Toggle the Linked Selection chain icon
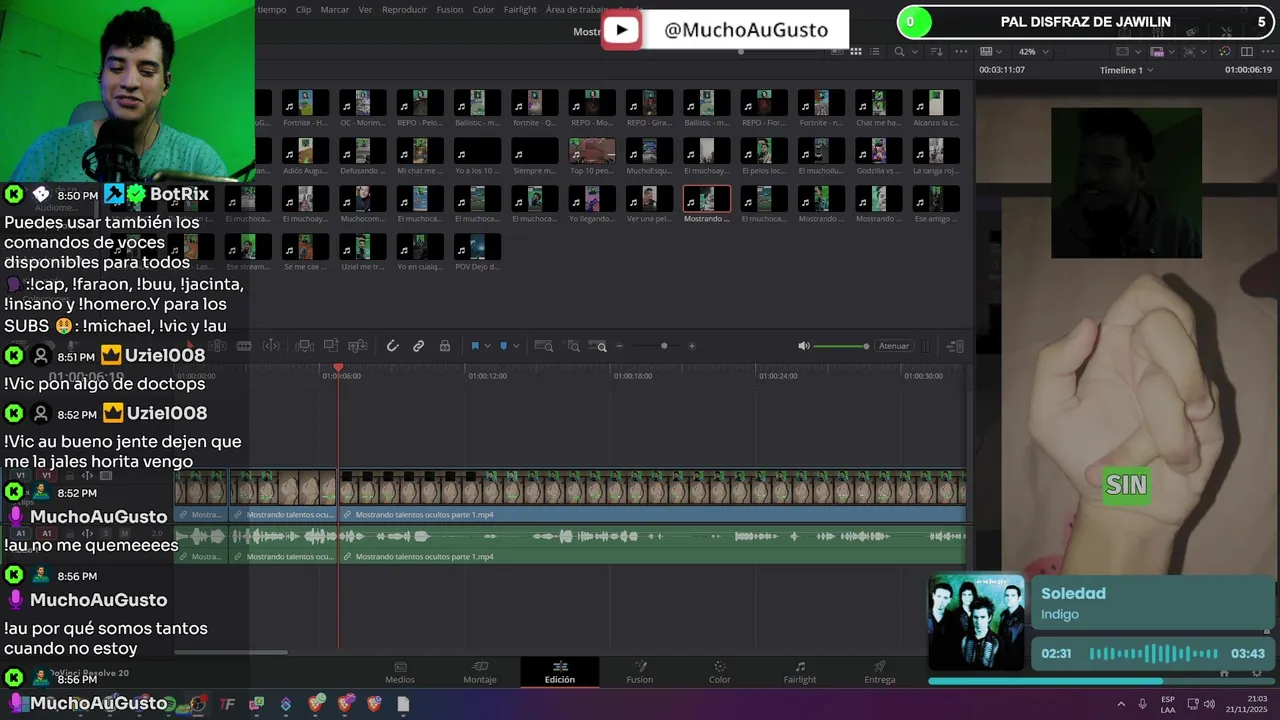Screen dimensions: 1280x720 pyautogui.click(x=419, y=346)
